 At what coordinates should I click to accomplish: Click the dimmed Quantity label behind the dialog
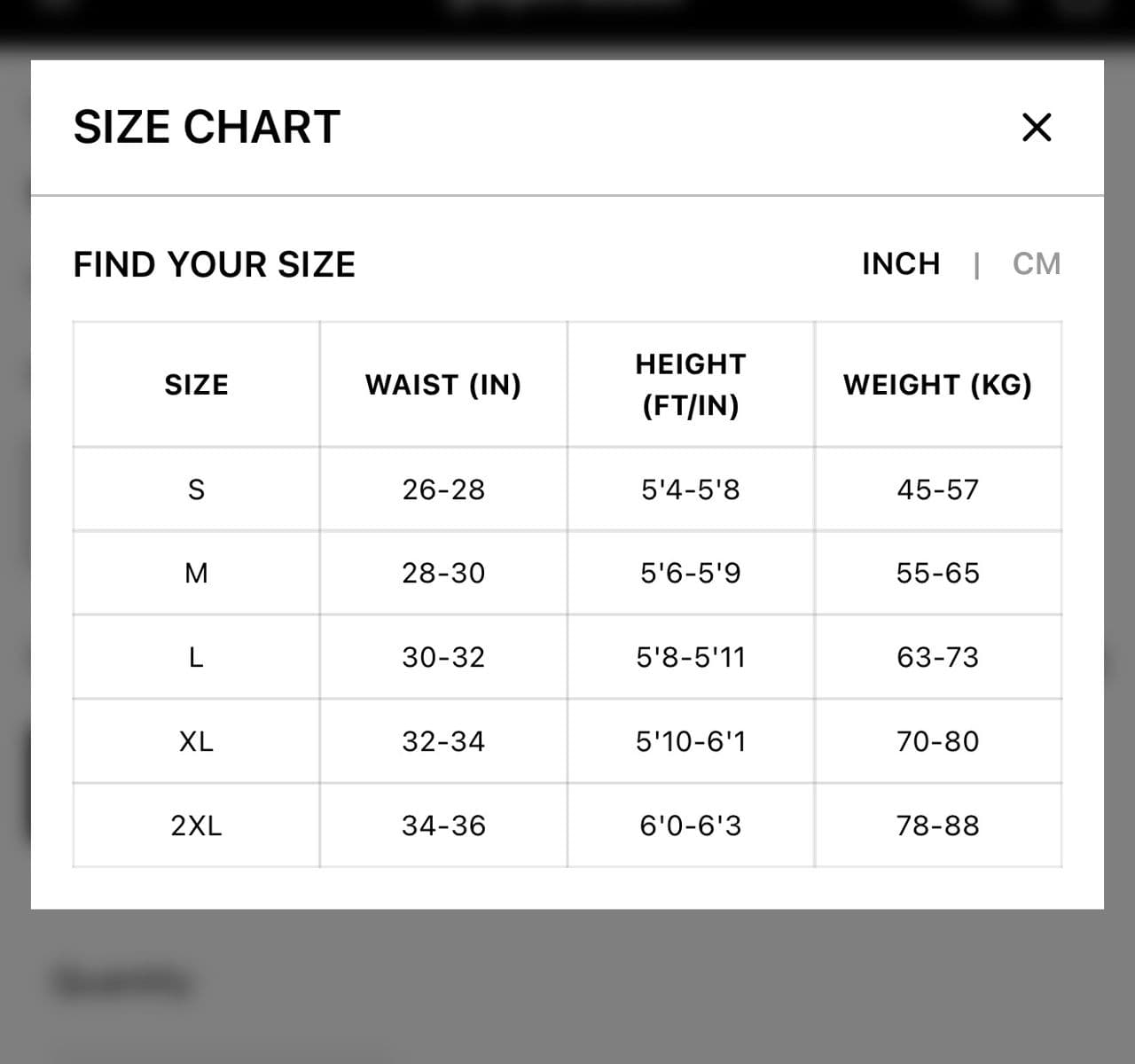pyautogui.click(x=121, y=981)
